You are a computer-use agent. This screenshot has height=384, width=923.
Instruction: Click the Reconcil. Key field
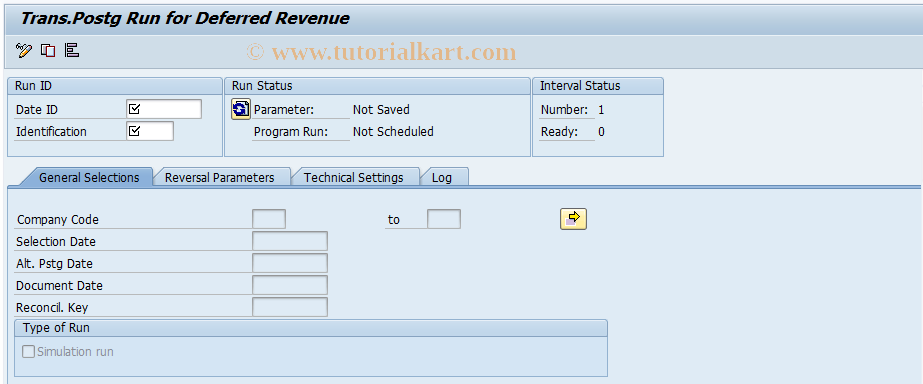click(290, 307)
